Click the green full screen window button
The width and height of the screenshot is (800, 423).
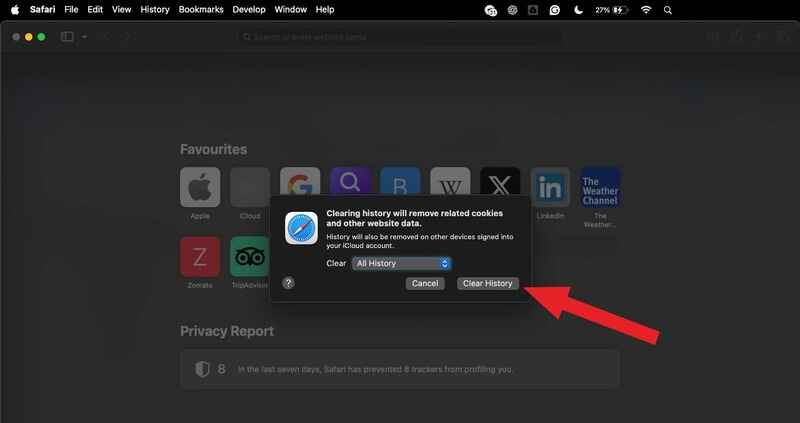(41, 37)
